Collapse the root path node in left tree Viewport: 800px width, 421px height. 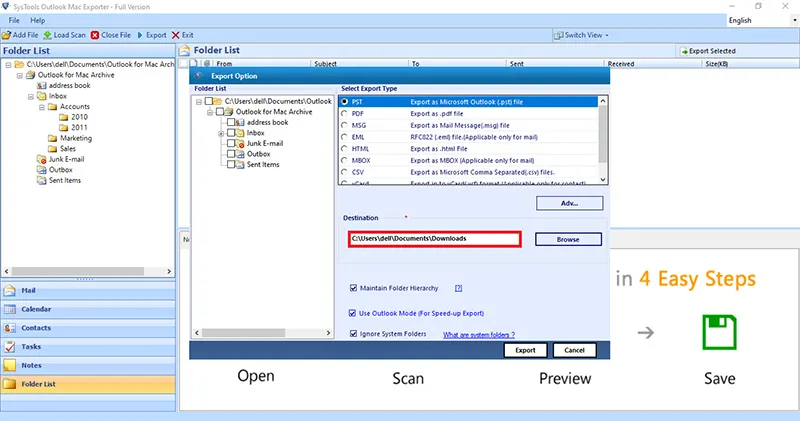pyautogui.click(x=9, y=65)
